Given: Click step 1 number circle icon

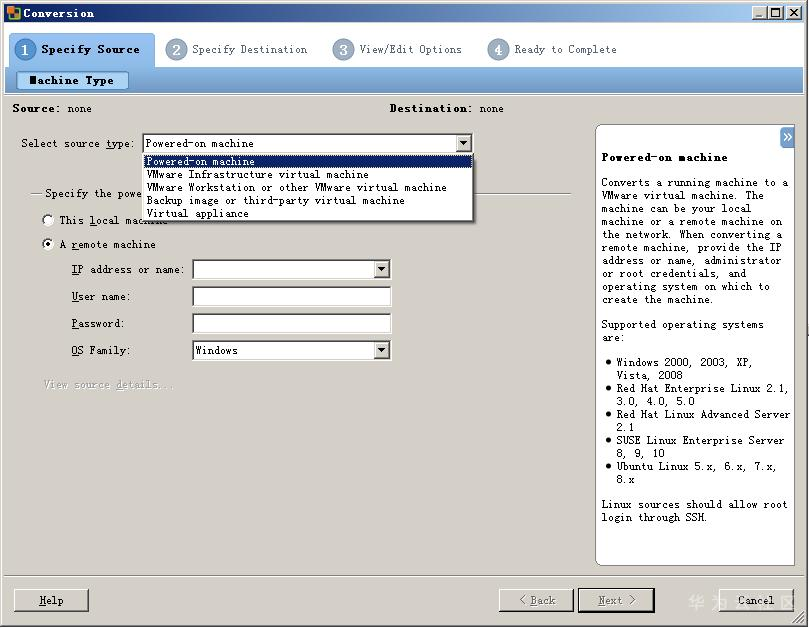Looking at the screenshot, I should click(24, 50).
